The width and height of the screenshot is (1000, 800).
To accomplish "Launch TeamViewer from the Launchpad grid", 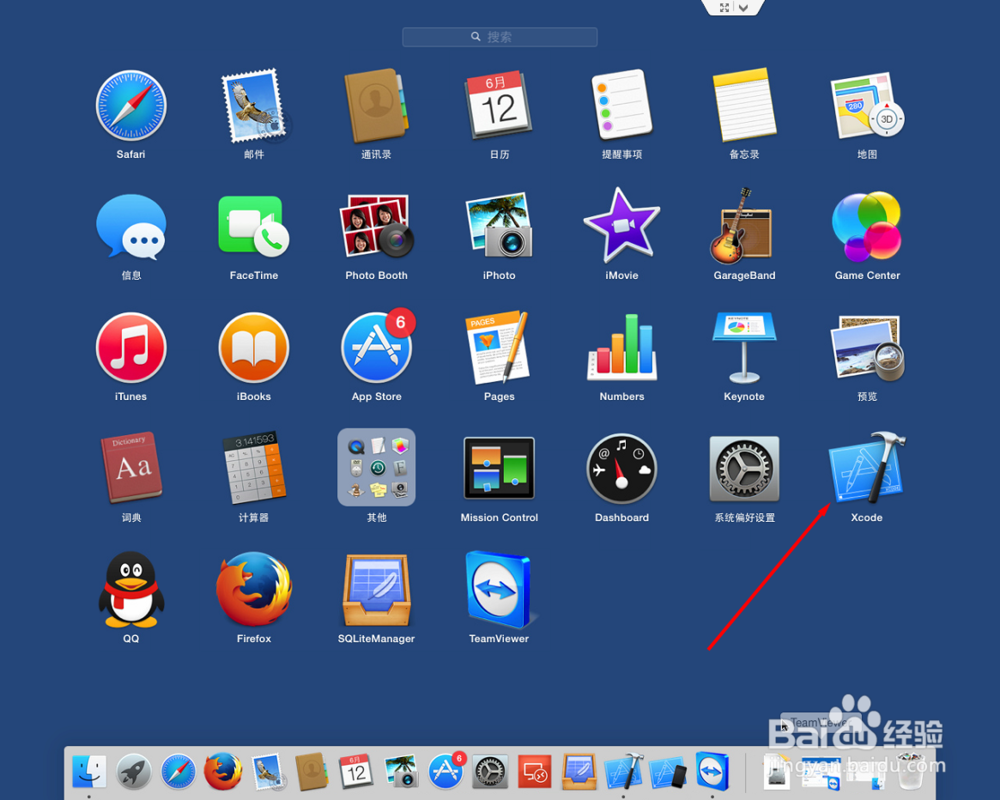I will pos(499,589).
